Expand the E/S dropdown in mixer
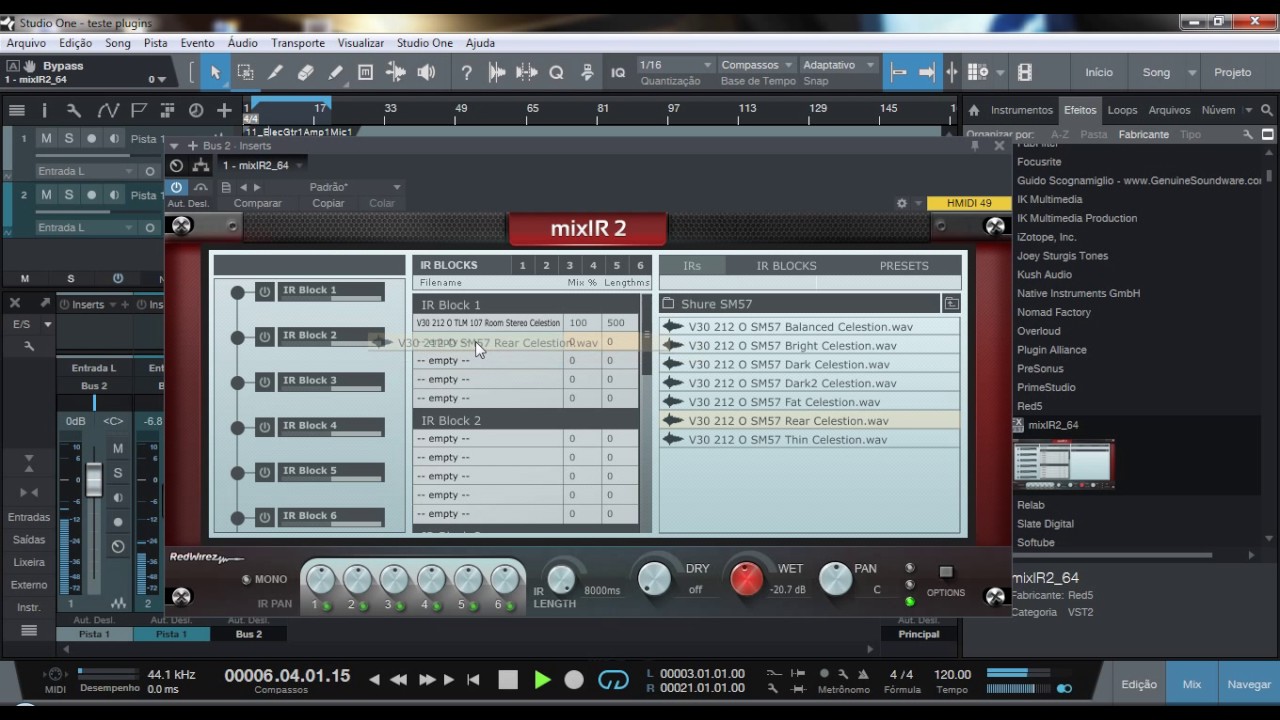1280x720 pixels. 47,324
